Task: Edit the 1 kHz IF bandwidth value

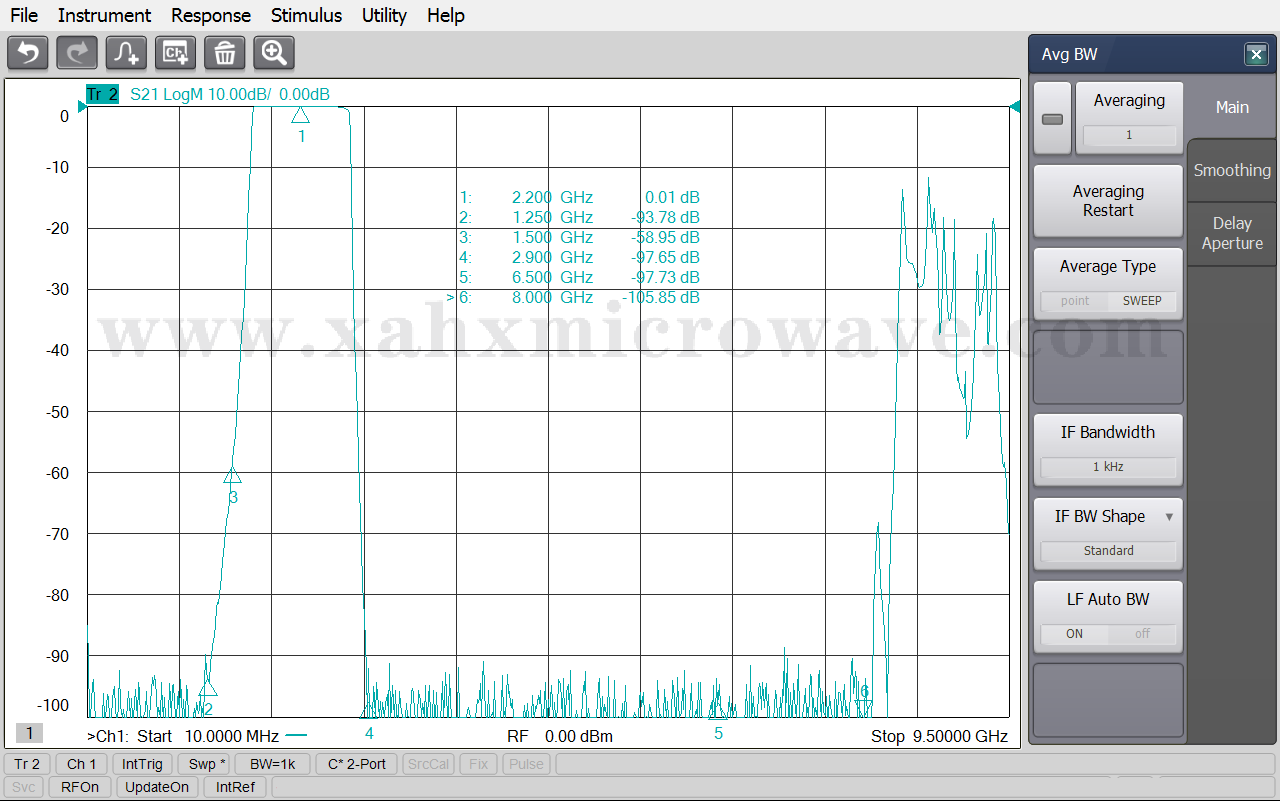Action: coord(1108,467)
